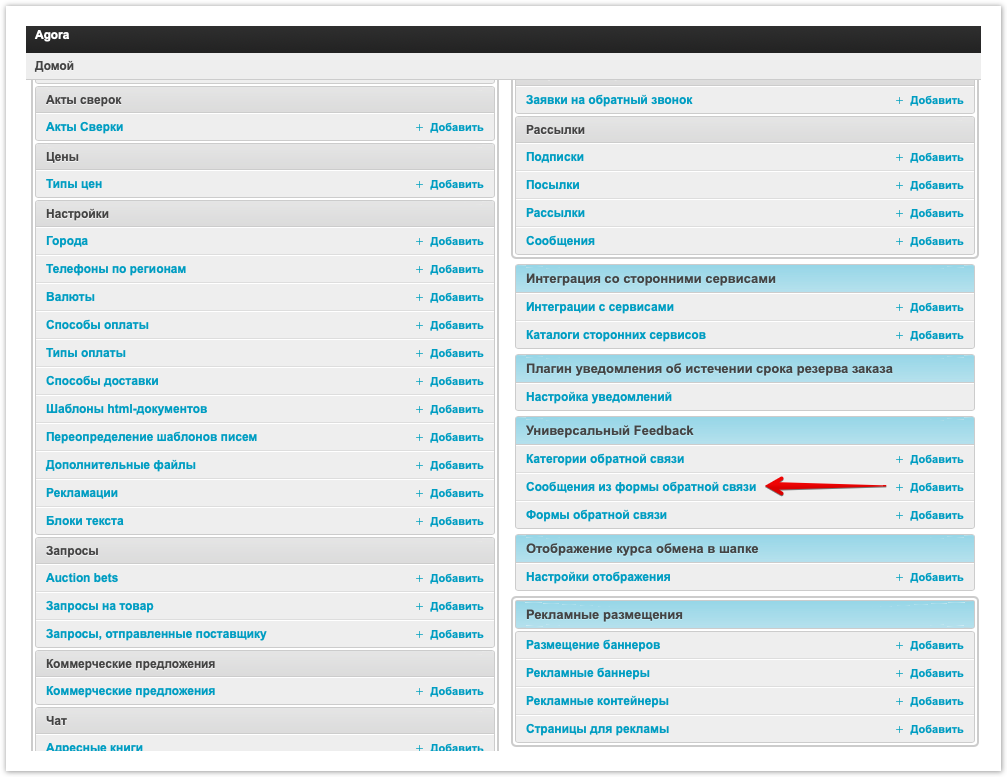Click plus icon beside Запросы на товар
Viewport: 1007px width, 777px height.
(419, 606)
